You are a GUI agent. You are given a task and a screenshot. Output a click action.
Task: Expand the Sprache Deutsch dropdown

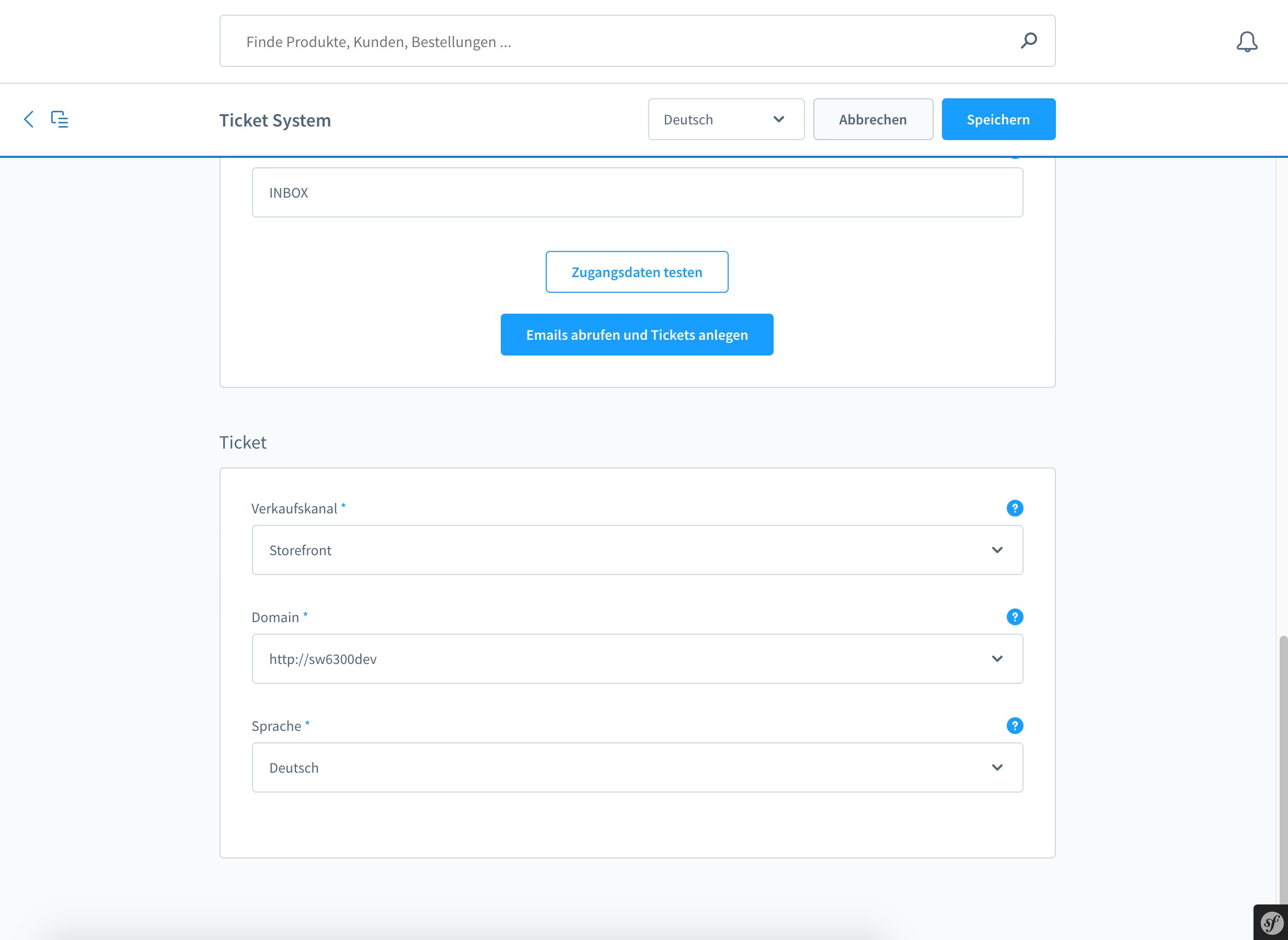[x=637, y=767]
